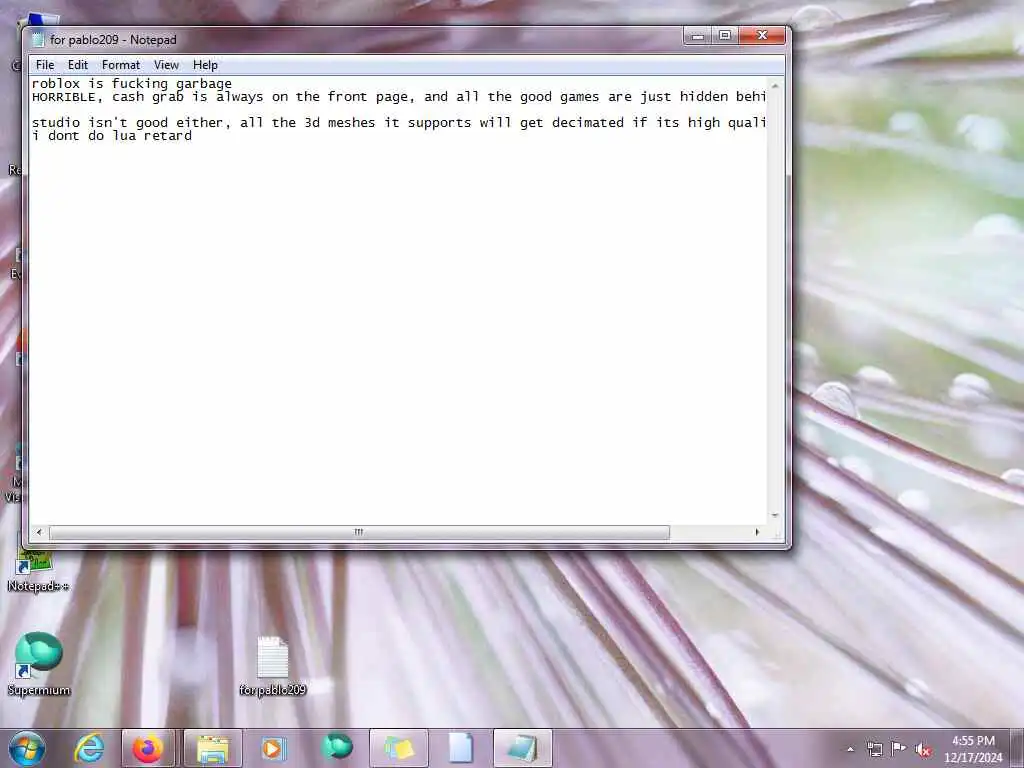Click the word 'HORRIBLE' in the text
This screenshot has width=1024, height=768.
click(63, 97)
